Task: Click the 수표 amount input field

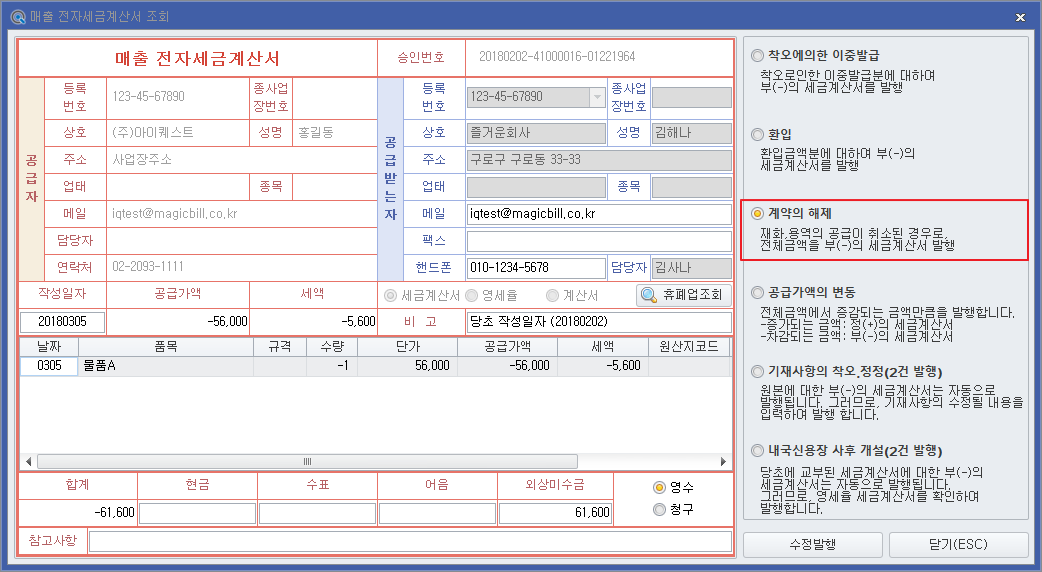Action: tap(317, 513)
